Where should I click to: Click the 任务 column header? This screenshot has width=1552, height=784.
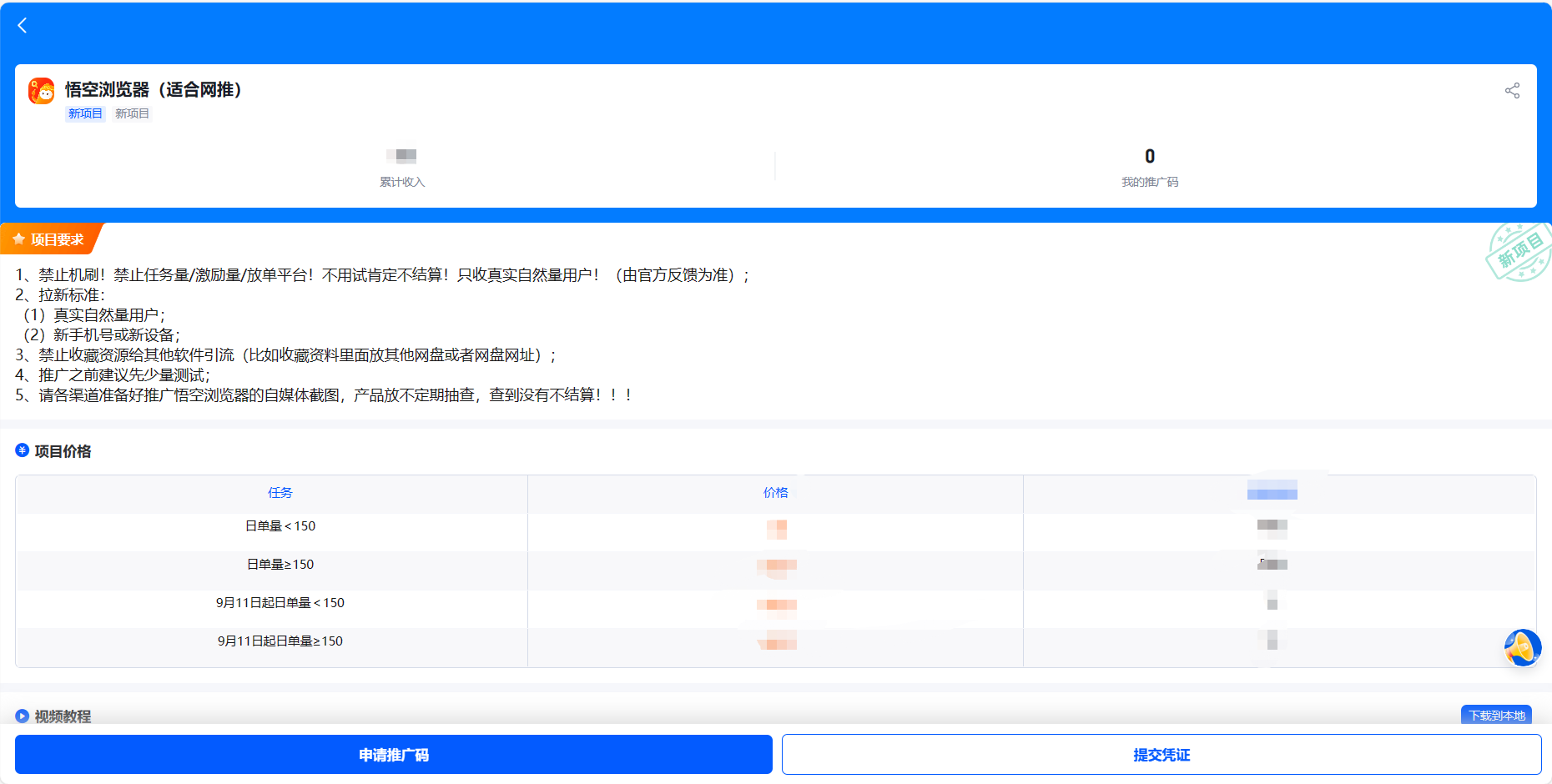(280, 493)
